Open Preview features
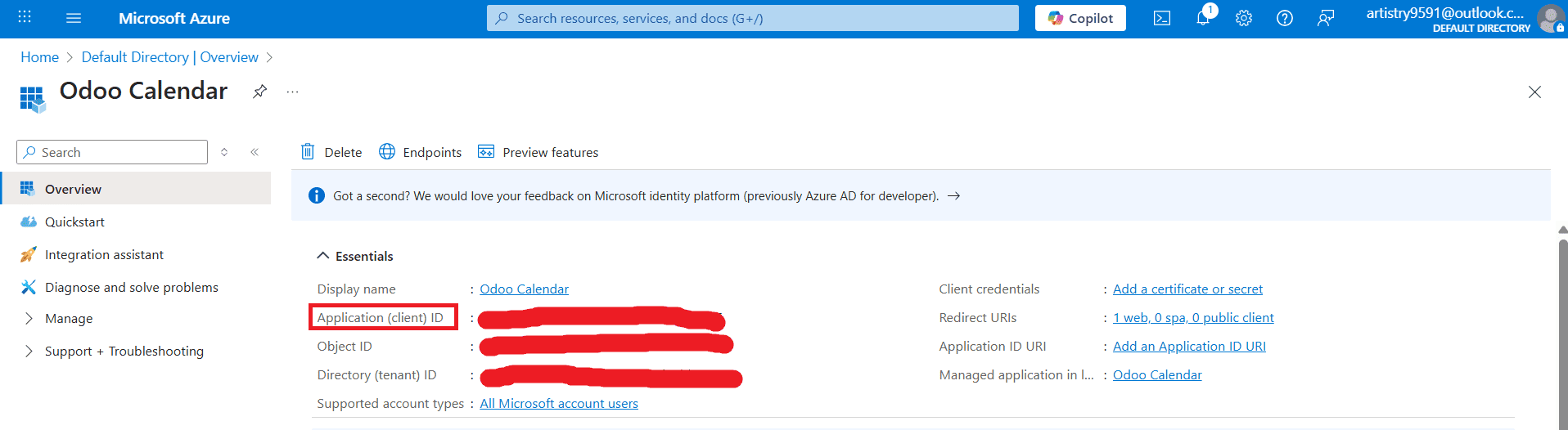This screenshot has height=430, width=1568. coord(538,152)
